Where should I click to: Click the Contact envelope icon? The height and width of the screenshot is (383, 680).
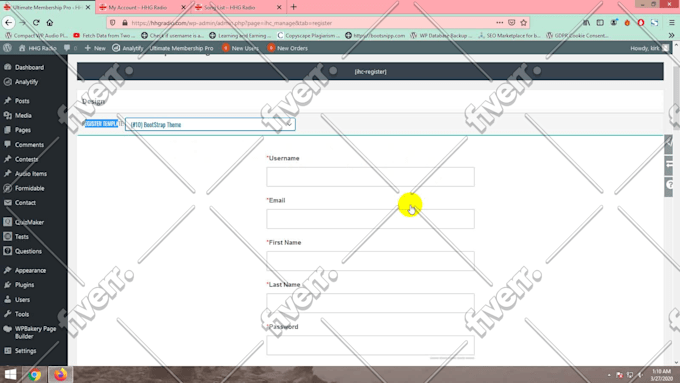point(7,203)
